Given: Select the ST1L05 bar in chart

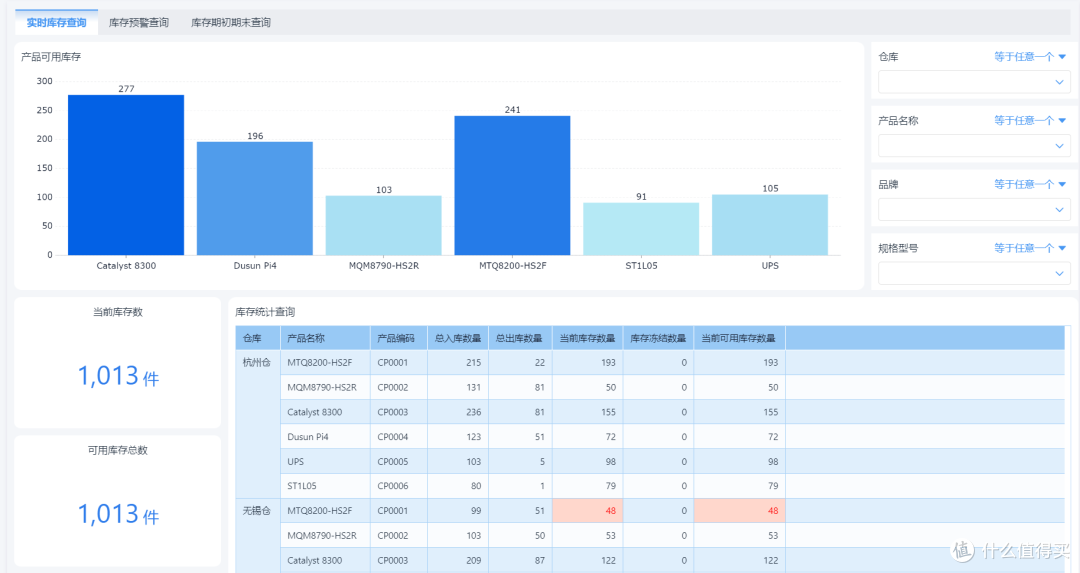Looking at the screenshot, I should 641,229.
